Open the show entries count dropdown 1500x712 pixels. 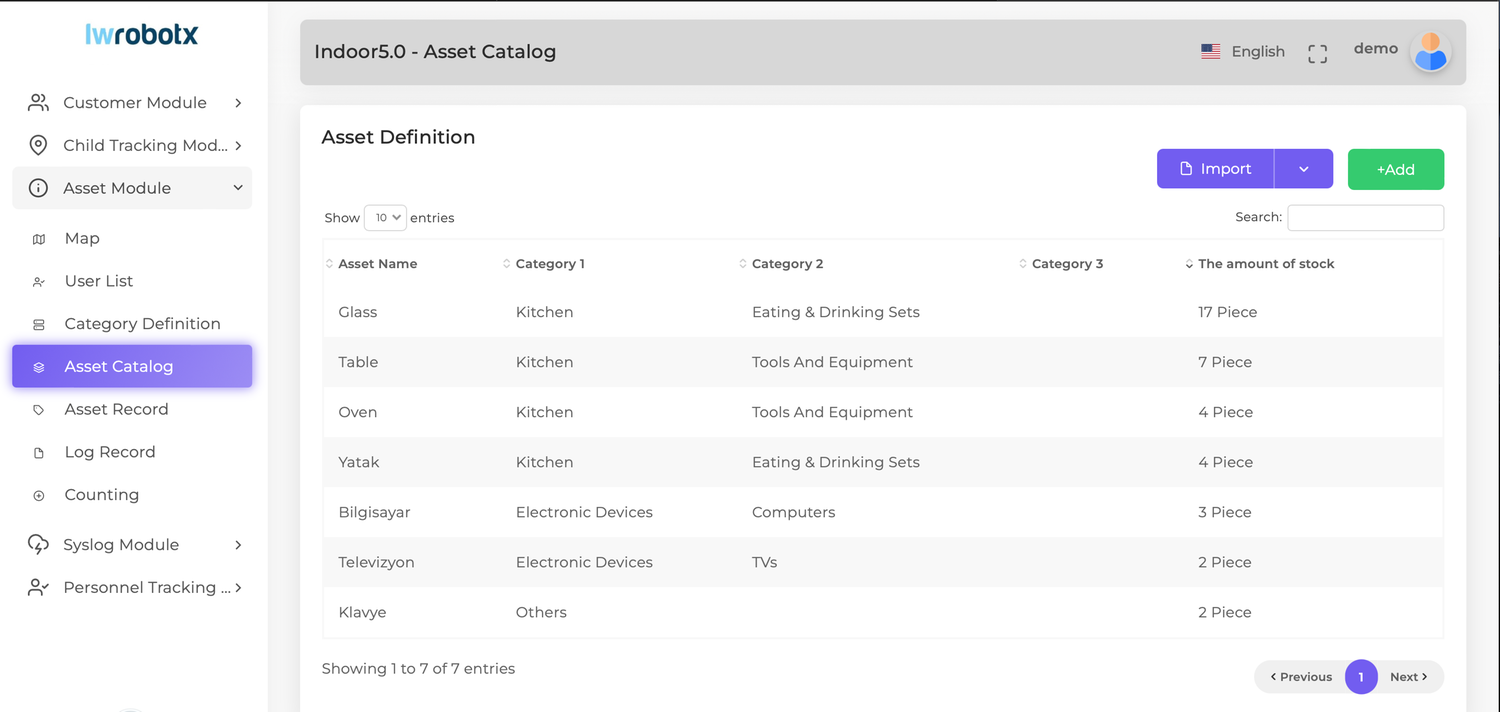click(385, 217)
